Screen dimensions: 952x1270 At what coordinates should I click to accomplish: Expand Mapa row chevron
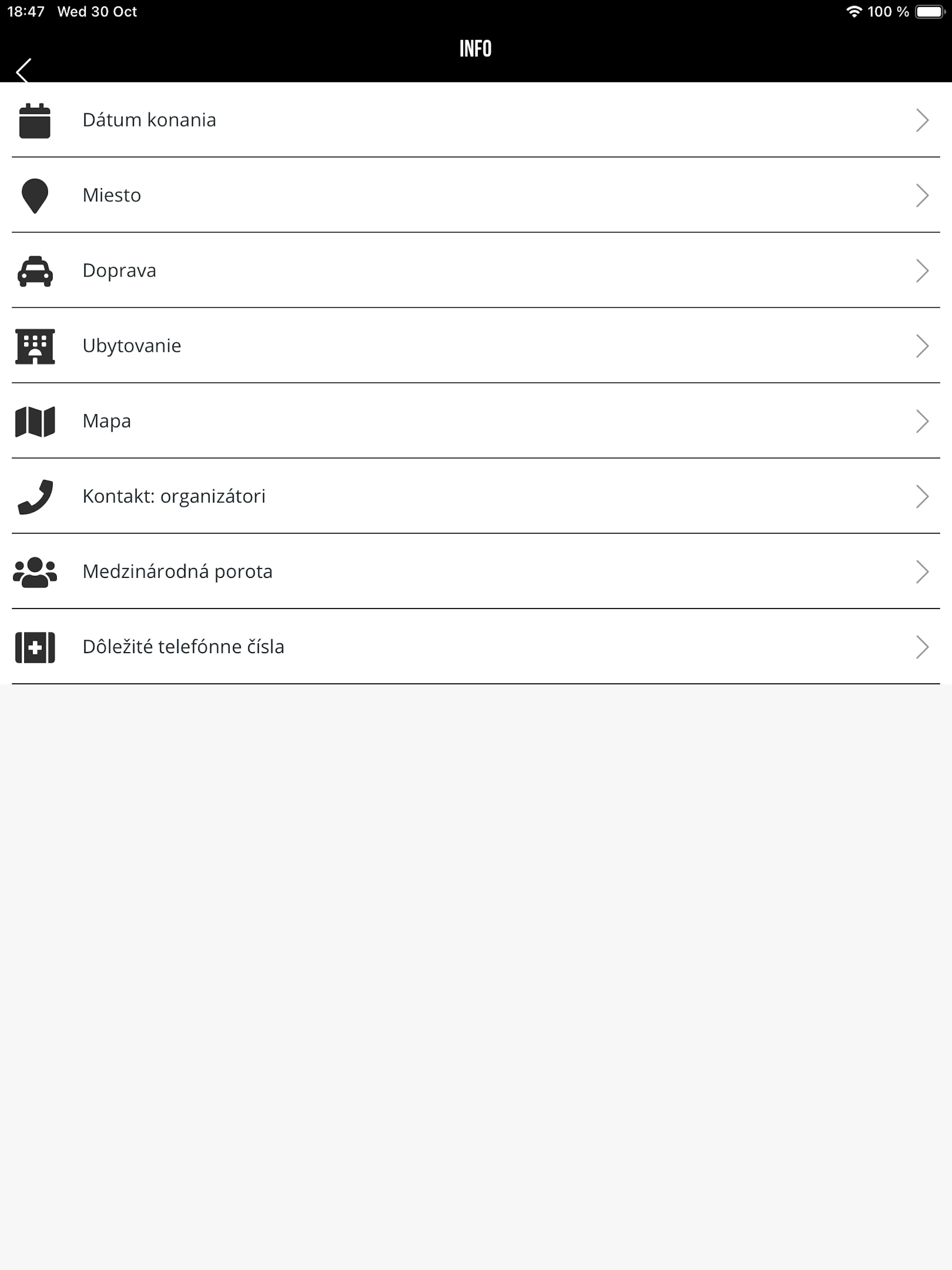coord(922,422)
